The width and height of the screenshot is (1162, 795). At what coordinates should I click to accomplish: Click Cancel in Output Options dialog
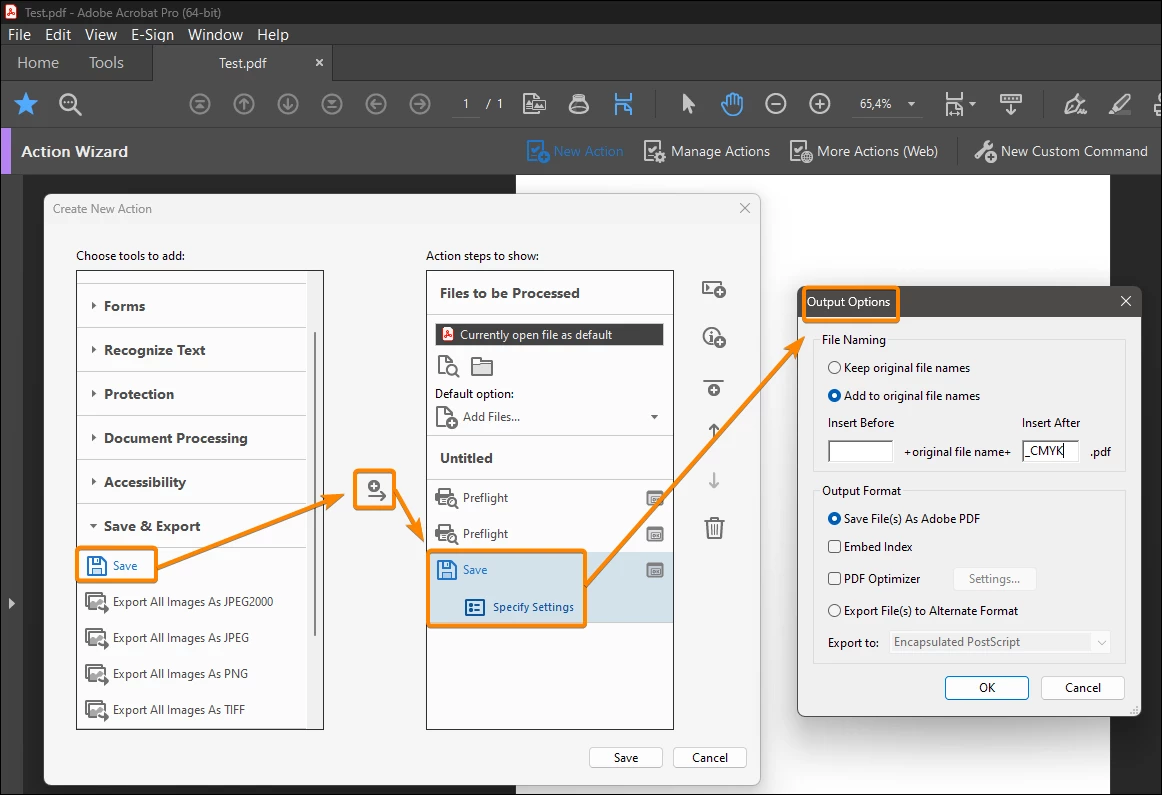pyautogui.click(x=1083, y=688)
